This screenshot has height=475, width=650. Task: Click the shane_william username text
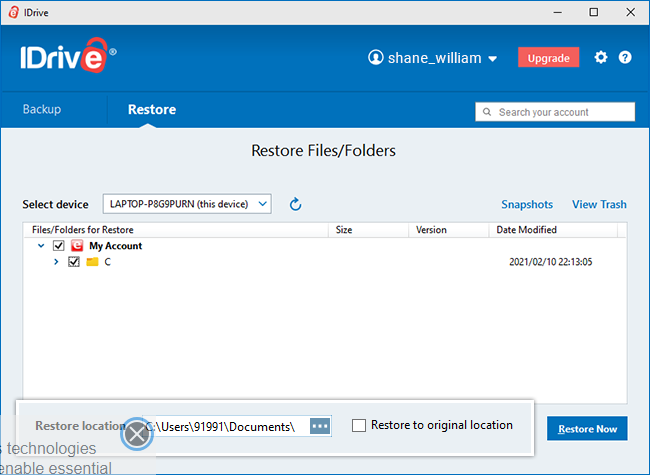pyautogui.click(x=434, y=58)
